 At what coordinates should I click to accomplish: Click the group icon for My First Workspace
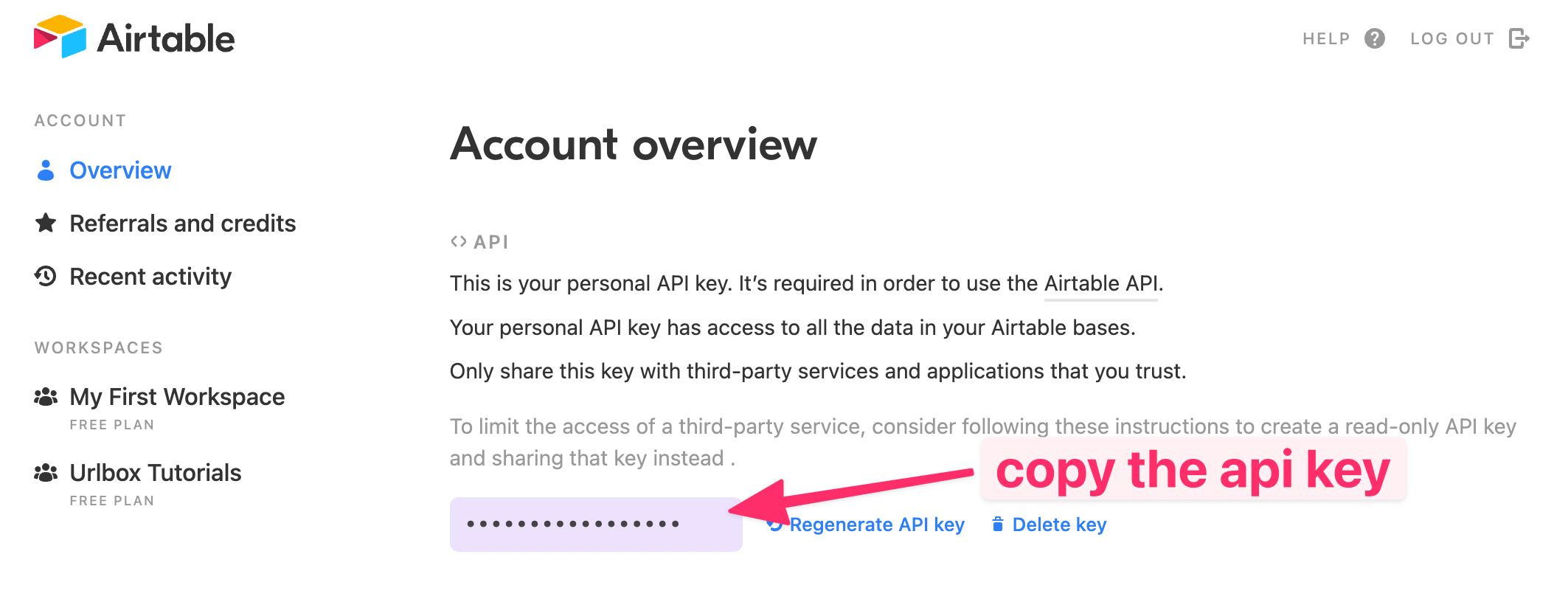(45, 396)
